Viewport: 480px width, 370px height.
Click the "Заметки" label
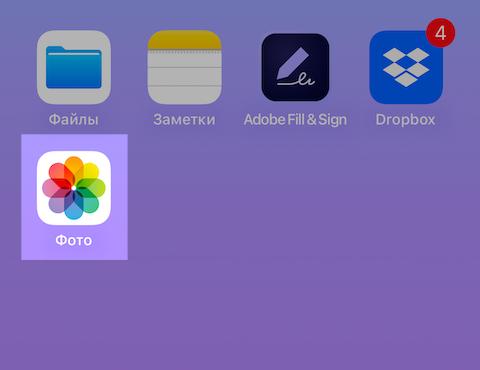coord(184,120)
